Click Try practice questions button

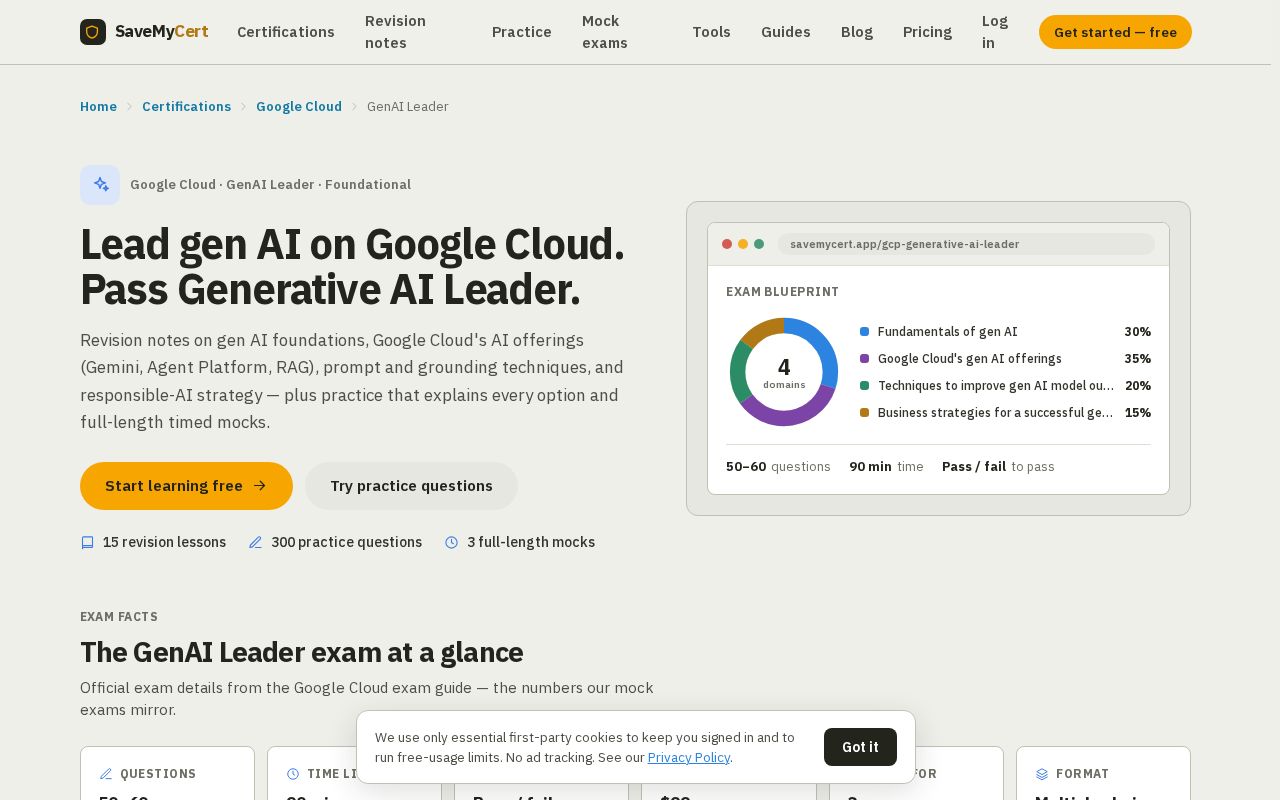point(411,486)
